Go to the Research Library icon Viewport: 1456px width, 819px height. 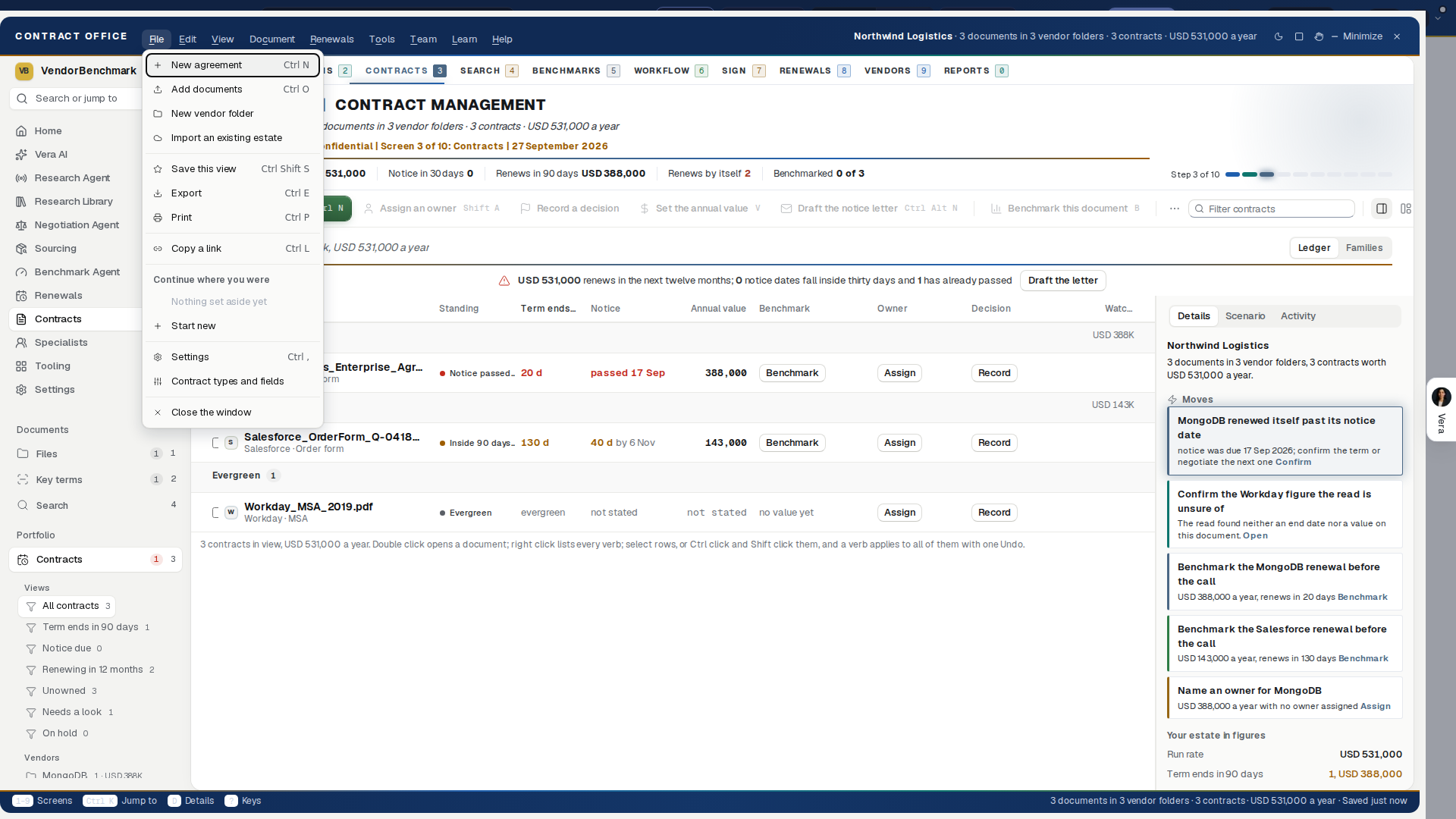point(21,202)
